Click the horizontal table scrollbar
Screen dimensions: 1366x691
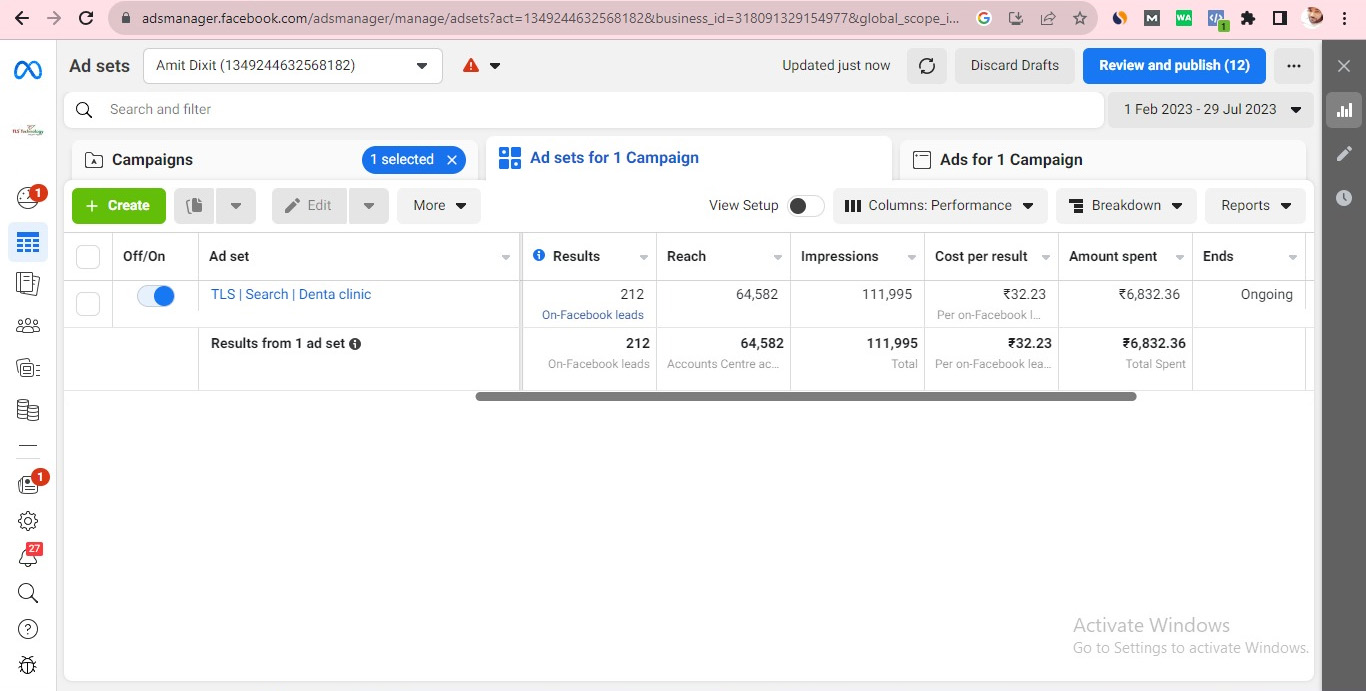pyautogui.click(x=805, y=397)
